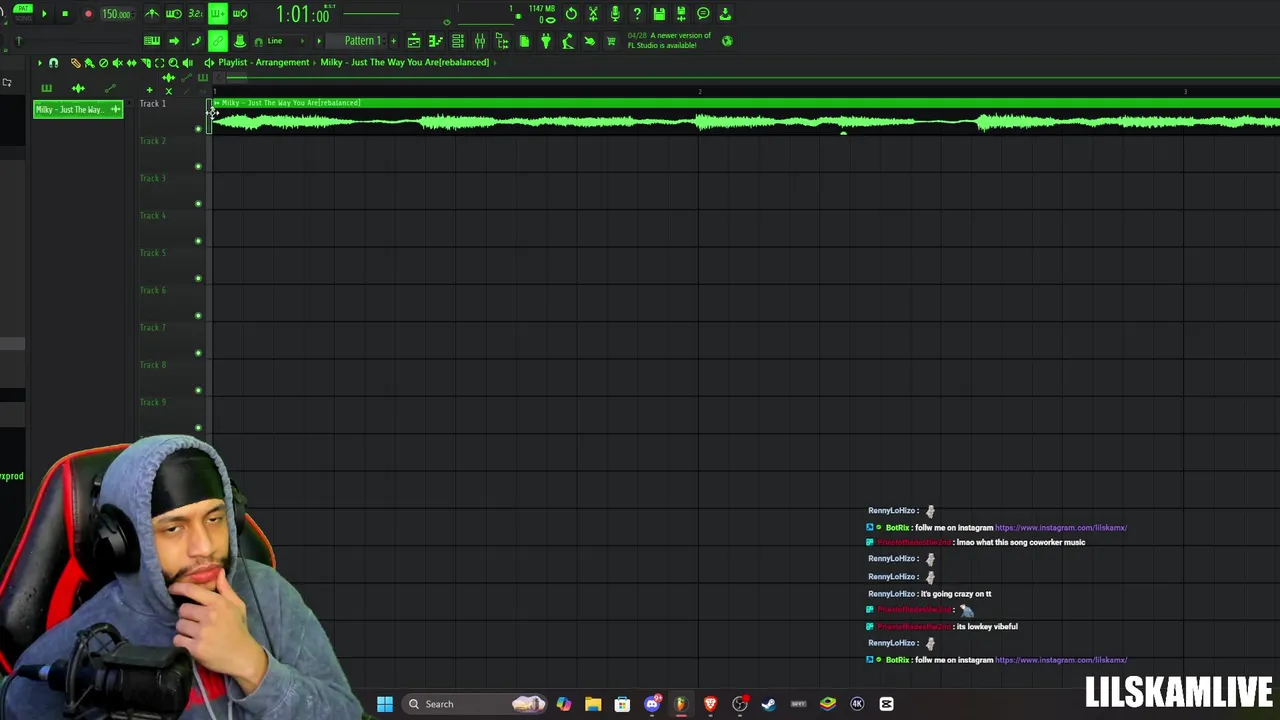Open the plugin picker plug icon
1280x720 pixels.
546,41
